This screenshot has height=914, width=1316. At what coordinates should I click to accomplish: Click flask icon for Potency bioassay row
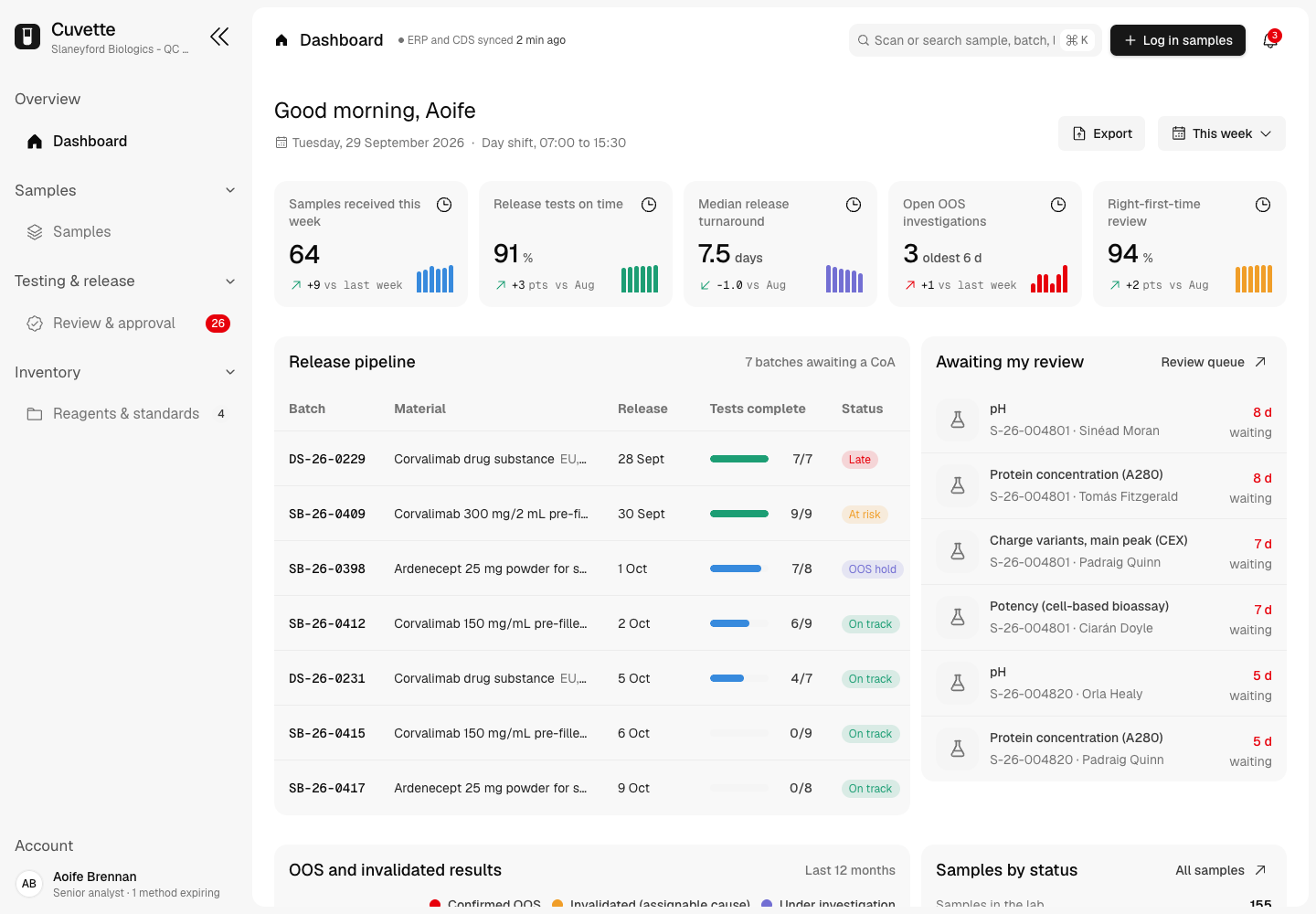click(x=958, y=617)
